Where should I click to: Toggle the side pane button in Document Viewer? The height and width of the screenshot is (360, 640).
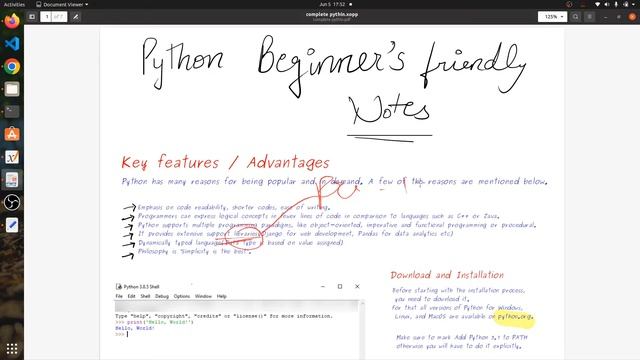point(32,17)
